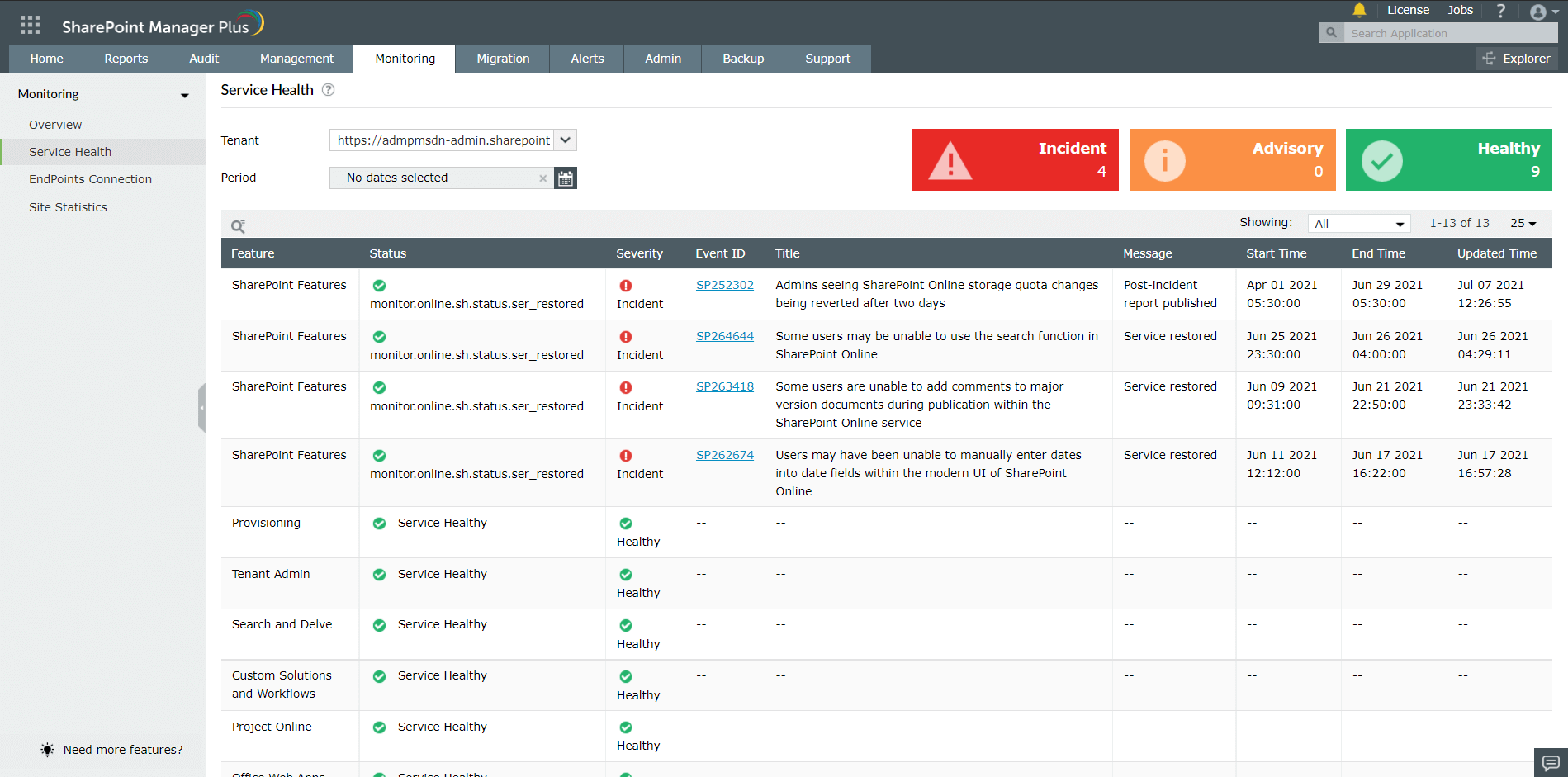Viewport: 1568px width, 777px height.
Task: Open the chat bubble icon at bottom right
Action: click(1550, 762)
